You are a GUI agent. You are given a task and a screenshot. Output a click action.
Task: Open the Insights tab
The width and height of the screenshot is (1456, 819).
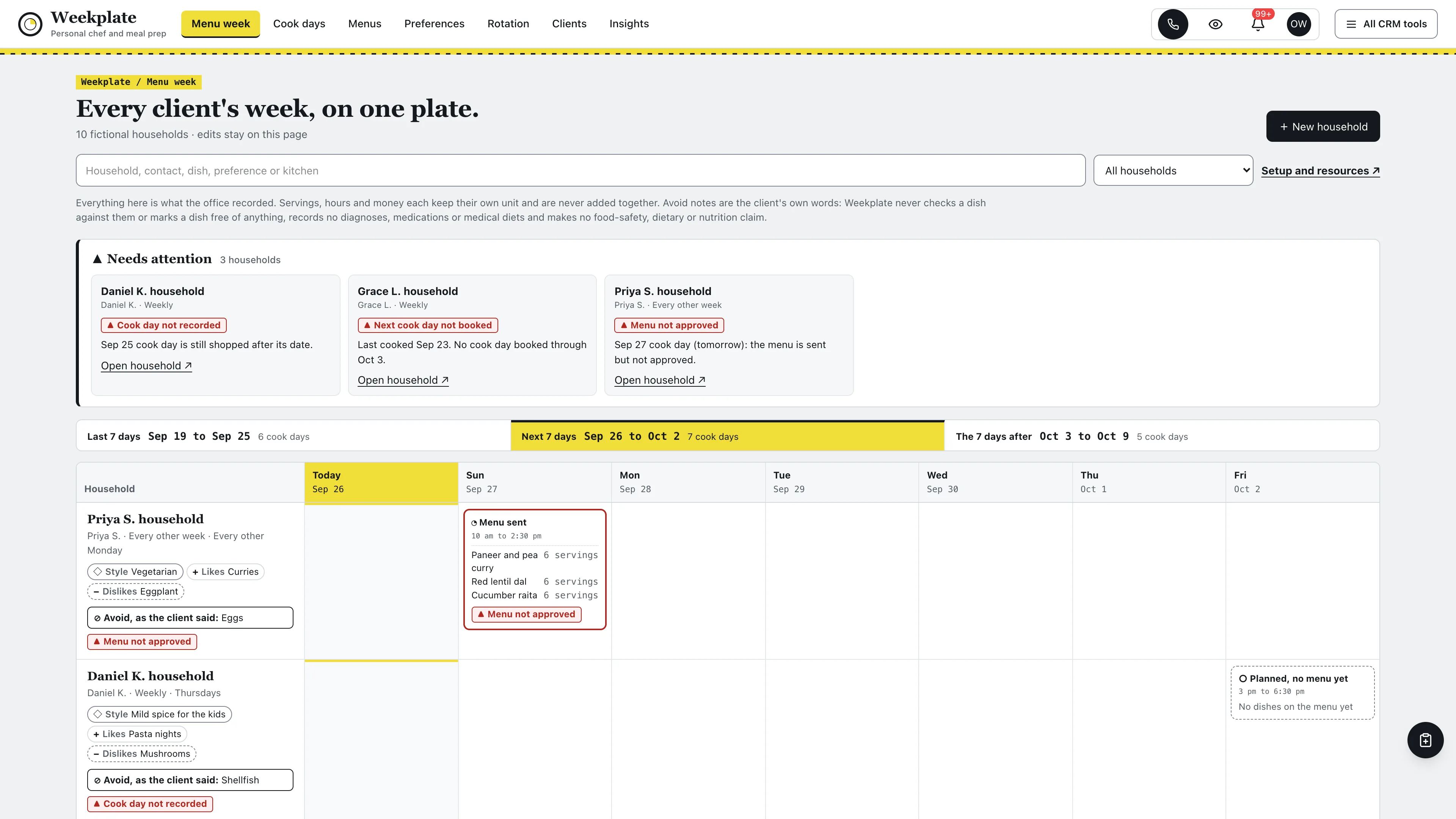629,24
